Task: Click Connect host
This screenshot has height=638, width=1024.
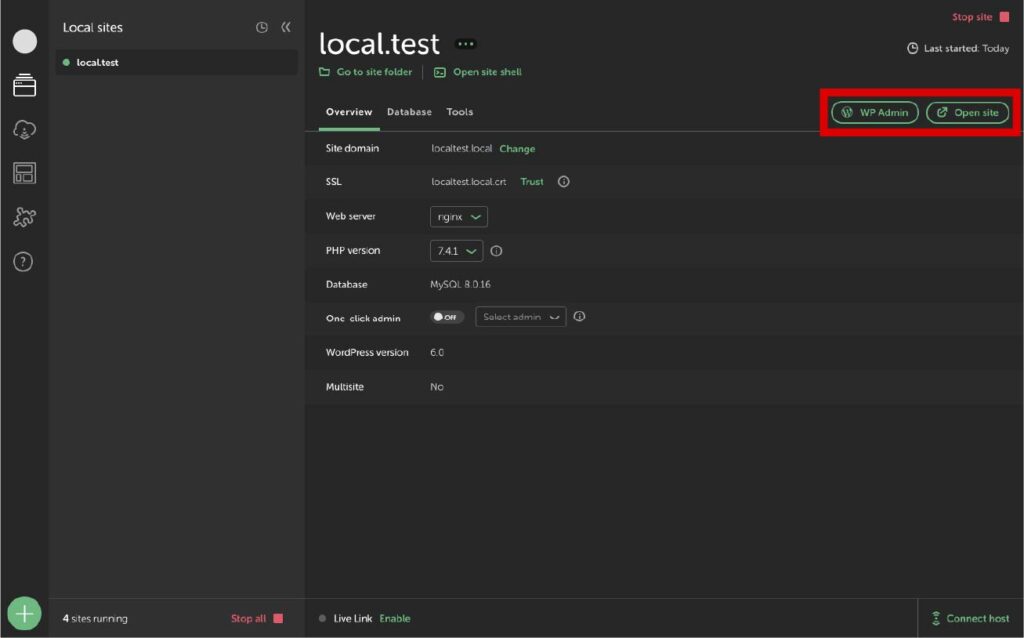Action: point(970,618)
